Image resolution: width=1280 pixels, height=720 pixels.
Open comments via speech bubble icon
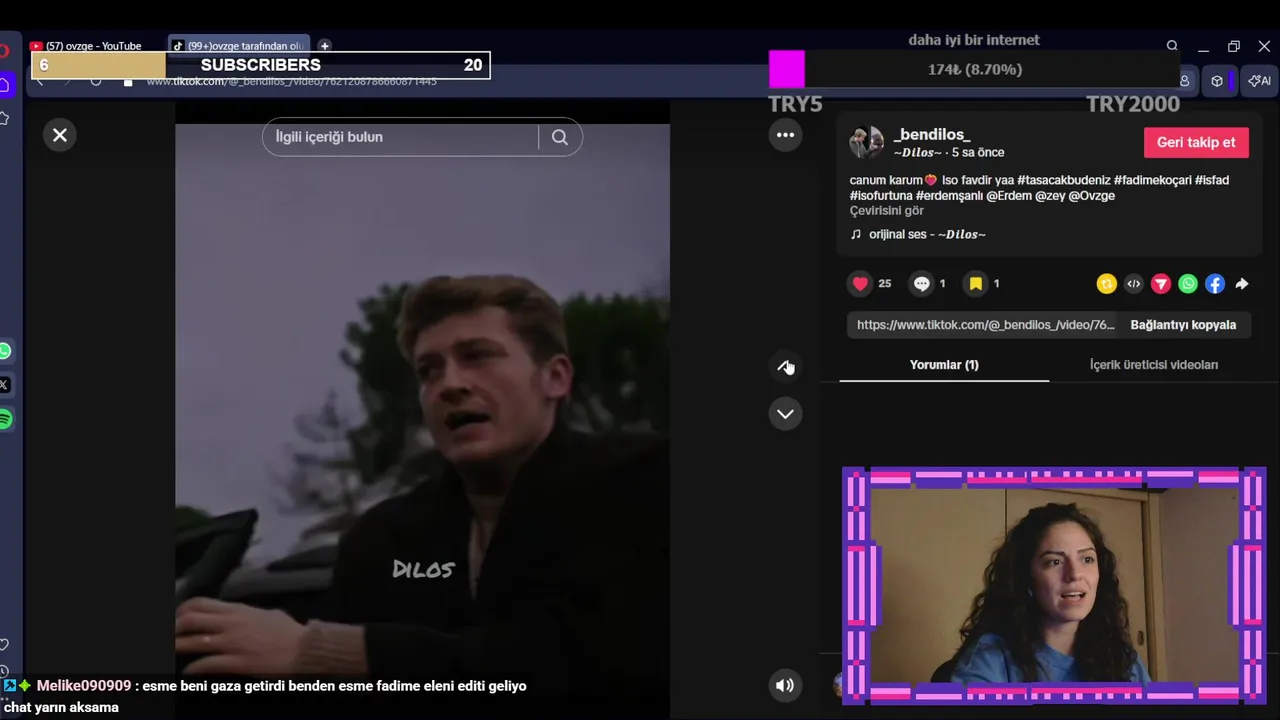[x=922, y=284]
